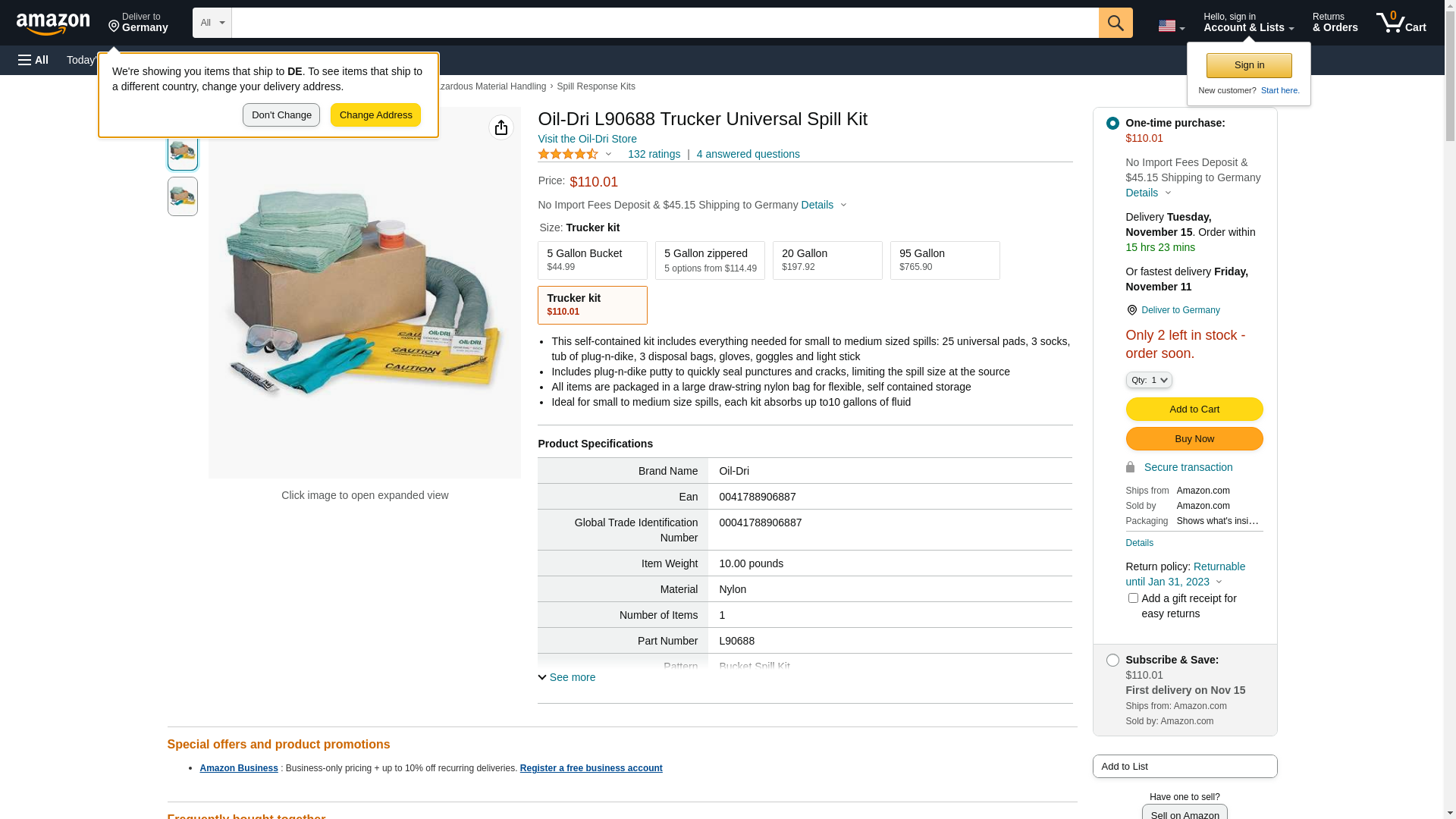Open the All hamburger menu
Screen dimensions: 1456x819
tap(33, 60)
